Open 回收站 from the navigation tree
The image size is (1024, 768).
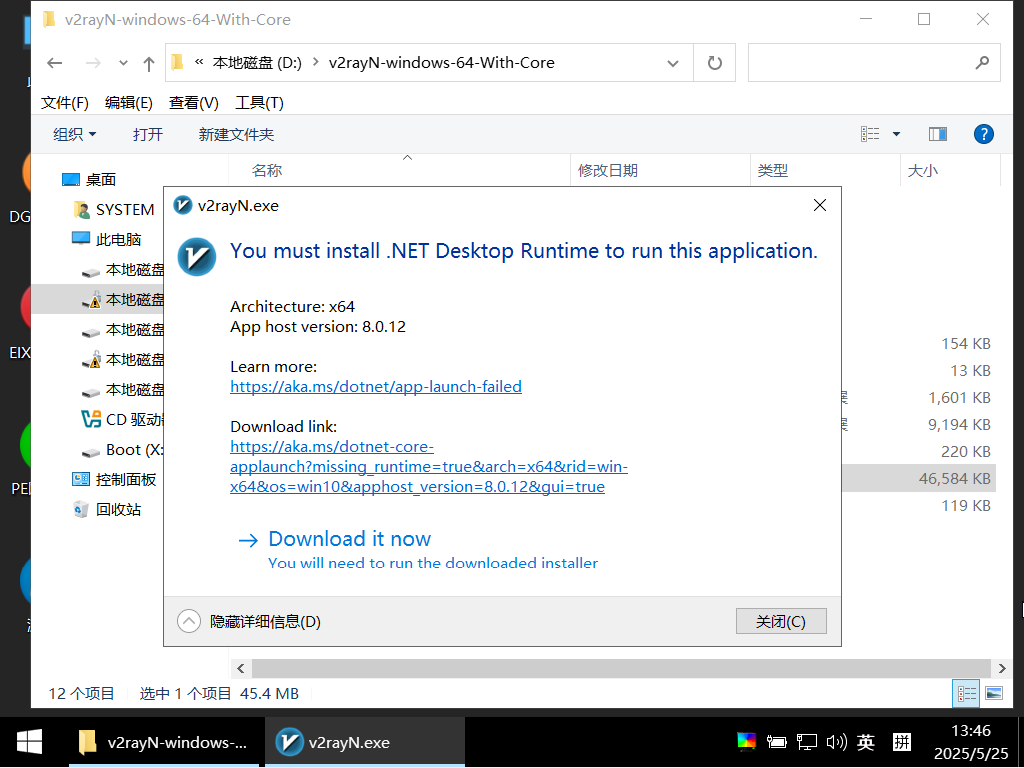coord(107,510)
